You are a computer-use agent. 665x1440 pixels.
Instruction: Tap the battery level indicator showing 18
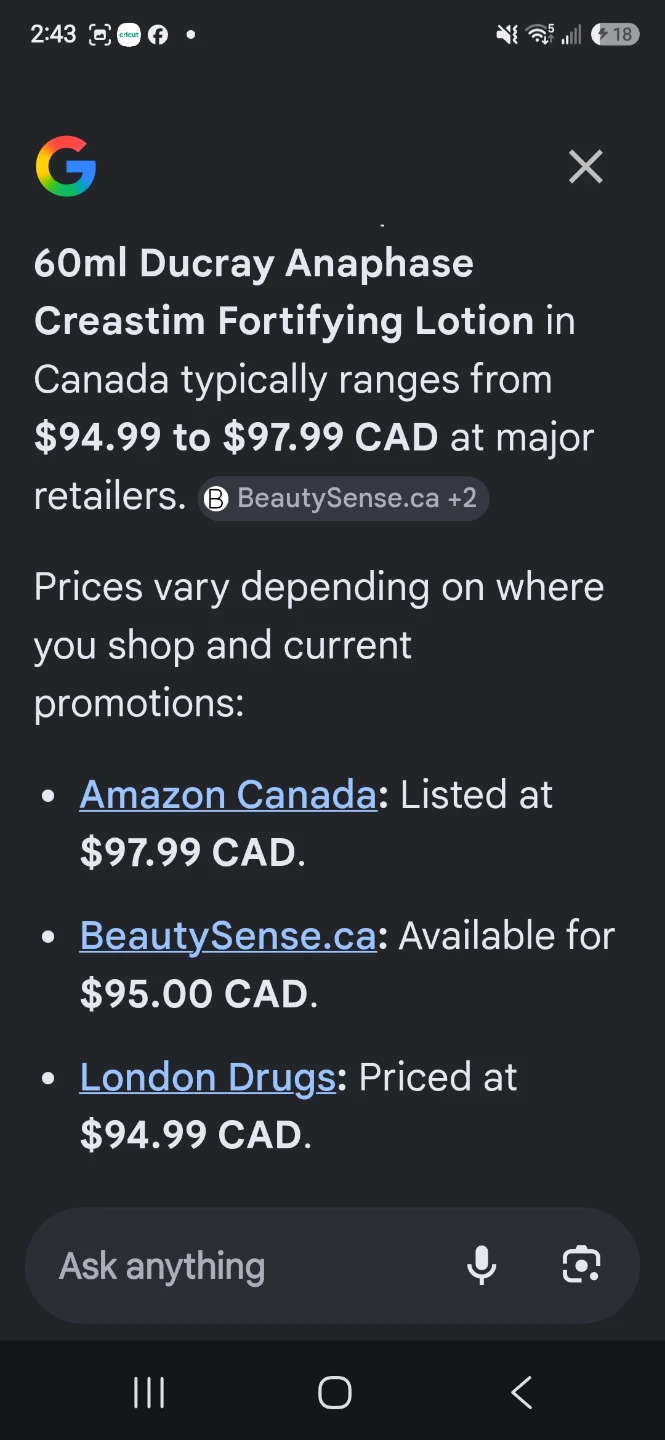(615, 35)
